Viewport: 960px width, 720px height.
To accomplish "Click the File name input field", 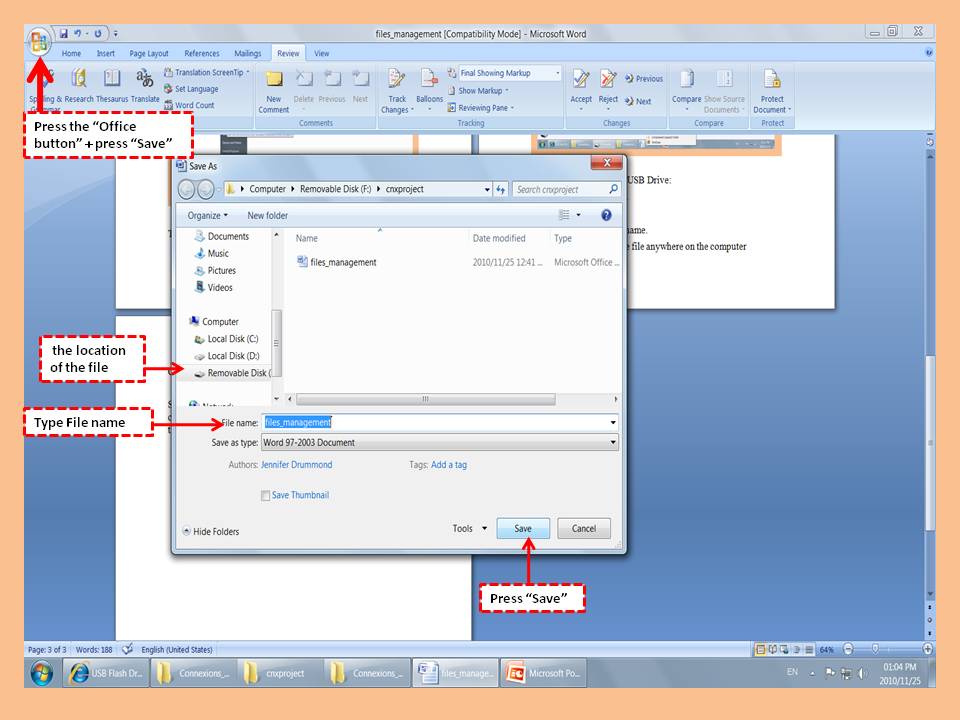I will pyautogui.click(x=435, y=422).
